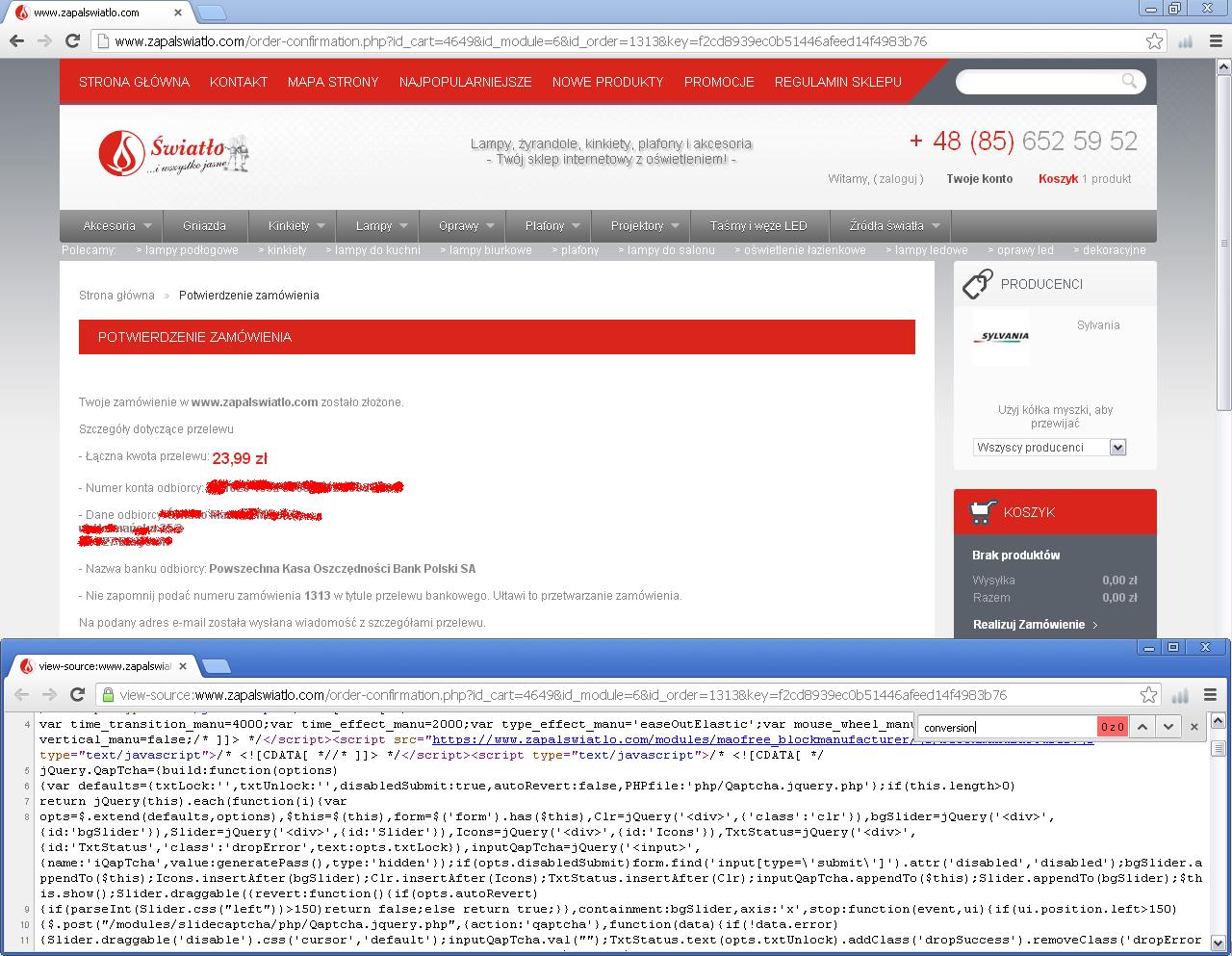This screenshot has width=1232, height=956.
Task: Open NOWE PRODUKTY in the top navigation
Action: [x=608, y=82]
